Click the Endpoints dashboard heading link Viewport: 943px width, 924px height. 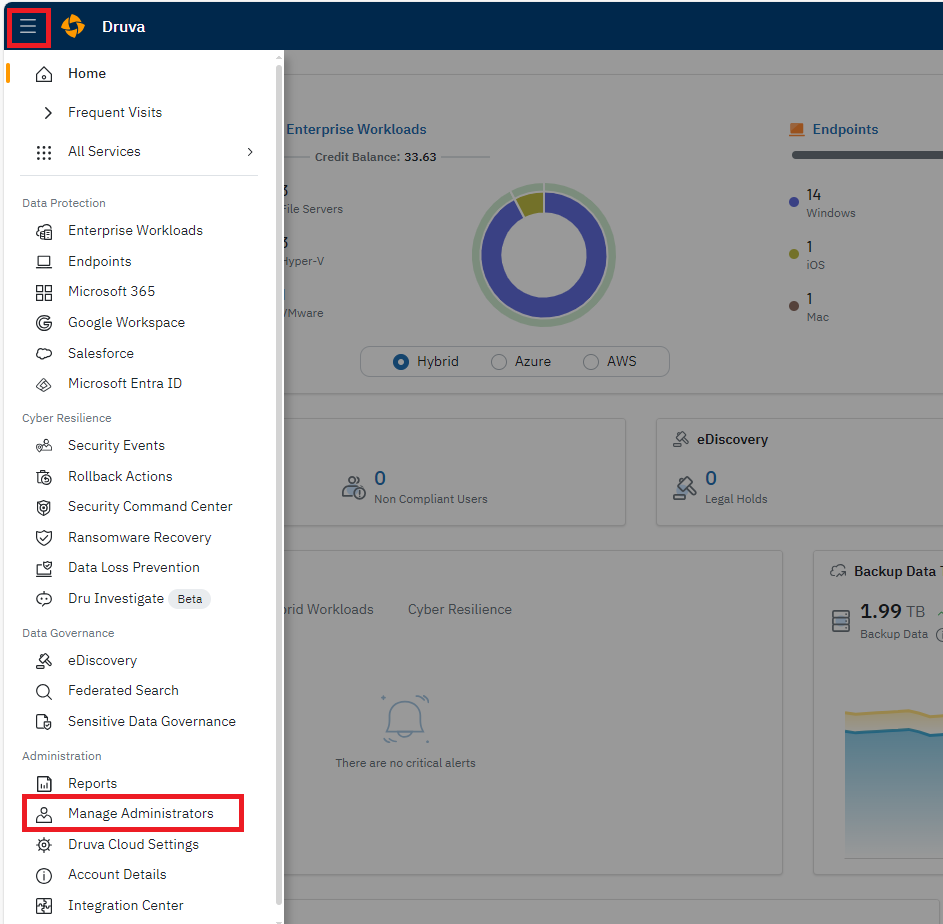[x=845, y=129]
